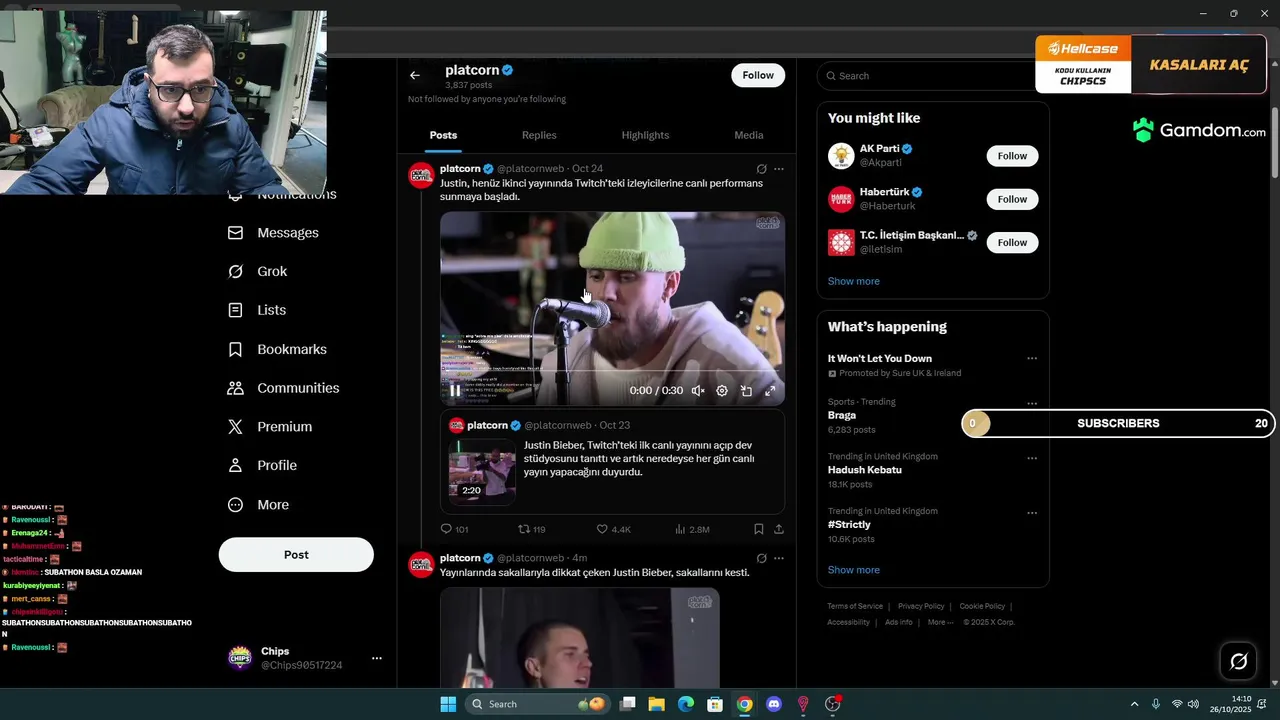Open video playback settings gear

coord(722,391)
